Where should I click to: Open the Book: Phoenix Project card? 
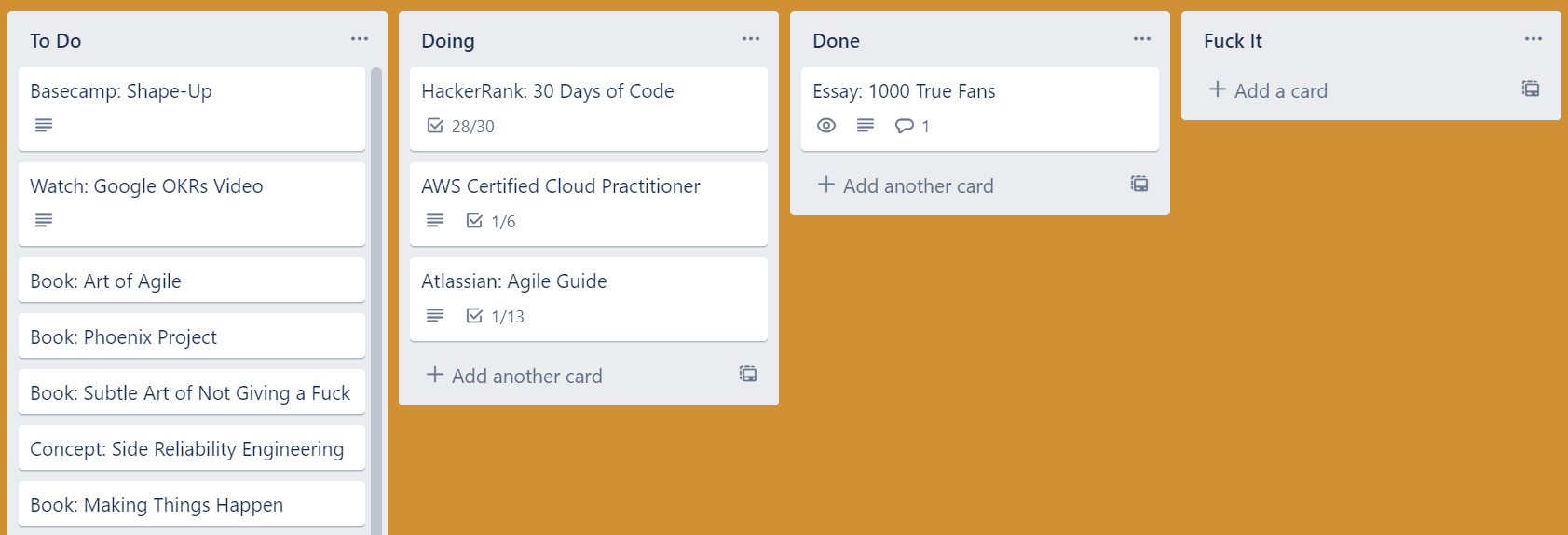(192, 336)
